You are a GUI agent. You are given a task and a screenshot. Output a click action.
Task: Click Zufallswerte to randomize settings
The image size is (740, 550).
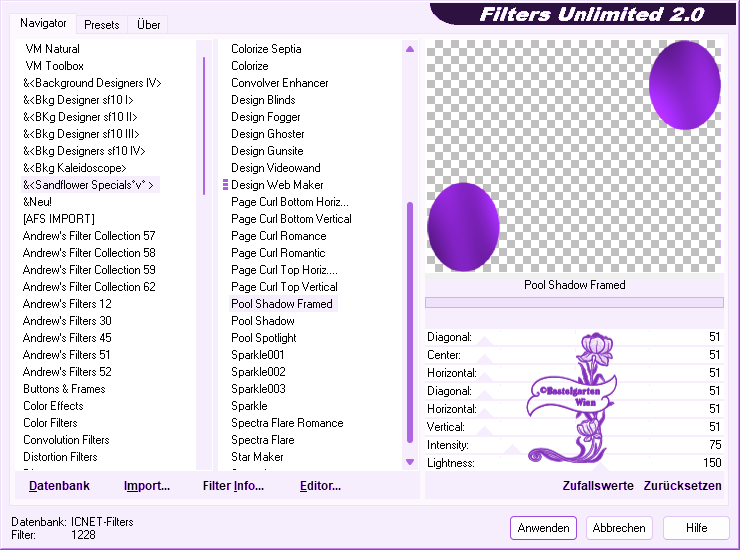coord(597,486)
